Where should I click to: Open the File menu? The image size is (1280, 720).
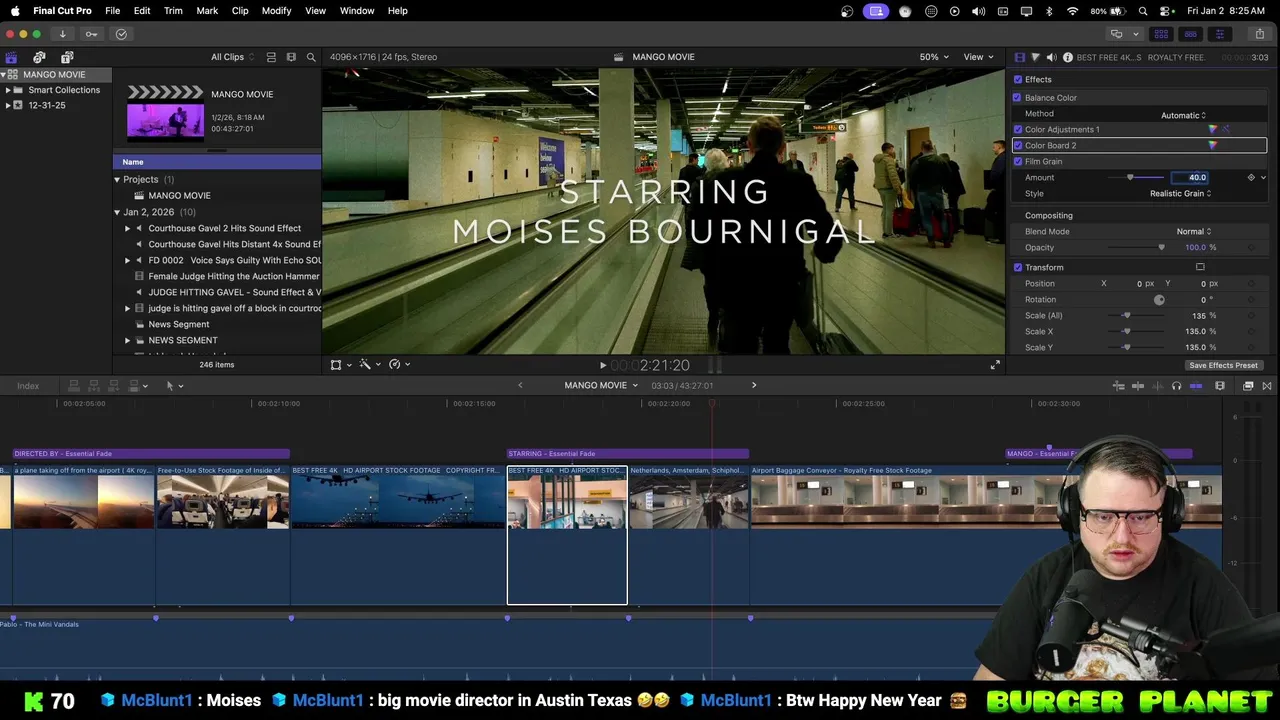pyautogui.click(x=113, y=11)
